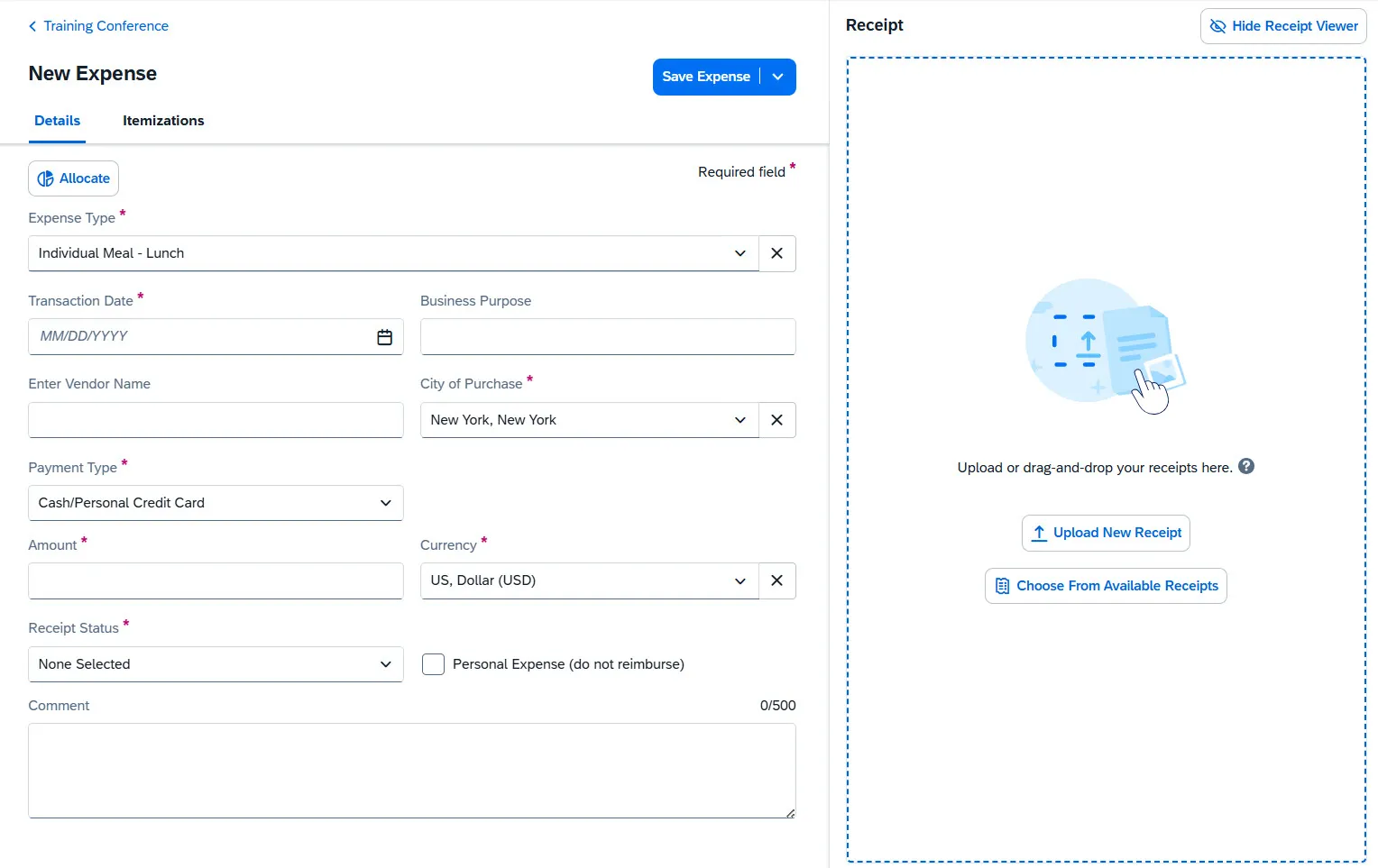Viewport: 1378px width, 868px height.
Task: Click the receipt upload help icon
Action: [x=1246, y=466]
